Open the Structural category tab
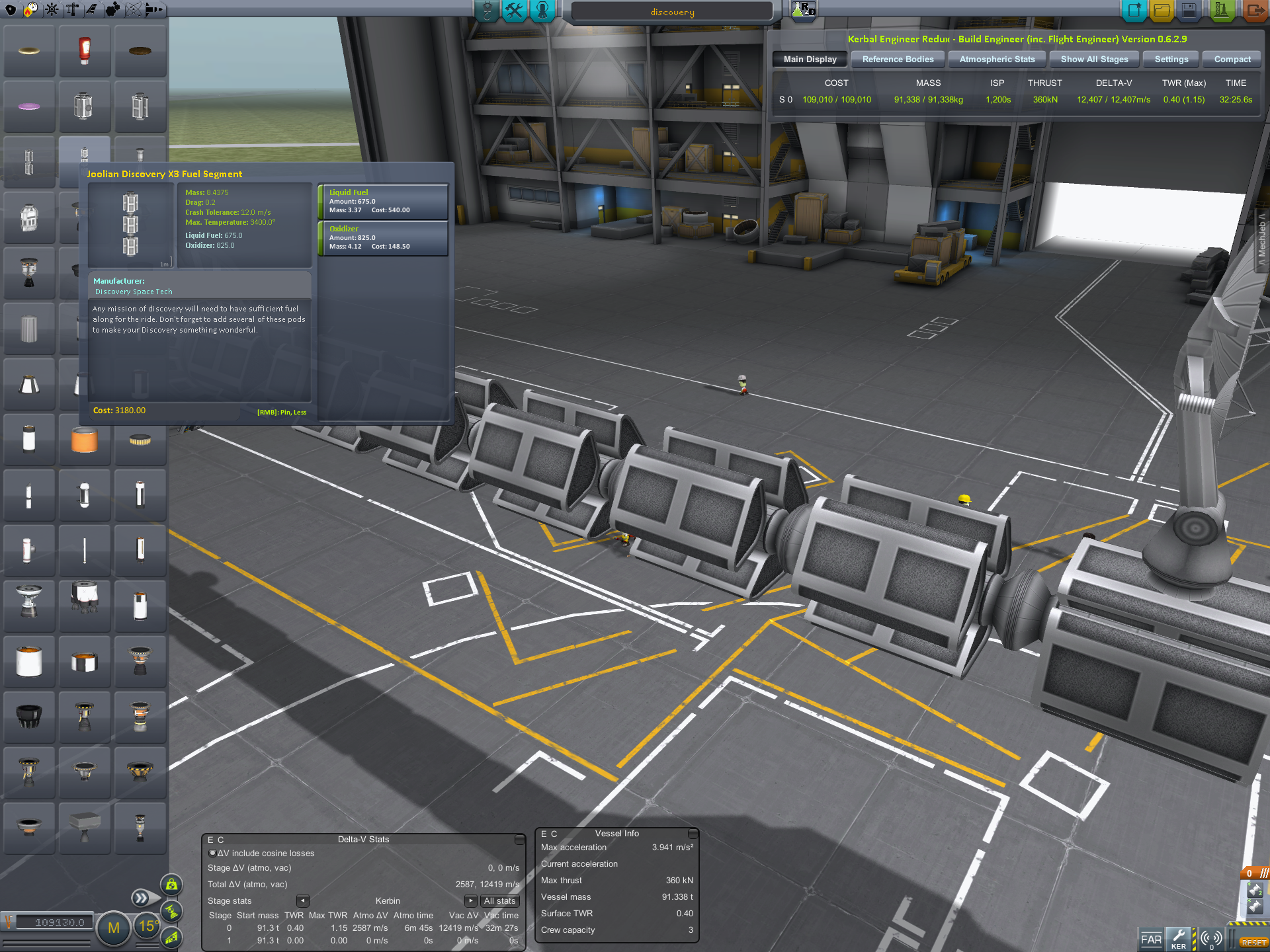The height and width of the screenshot is (952, 1270). point(72,9)
